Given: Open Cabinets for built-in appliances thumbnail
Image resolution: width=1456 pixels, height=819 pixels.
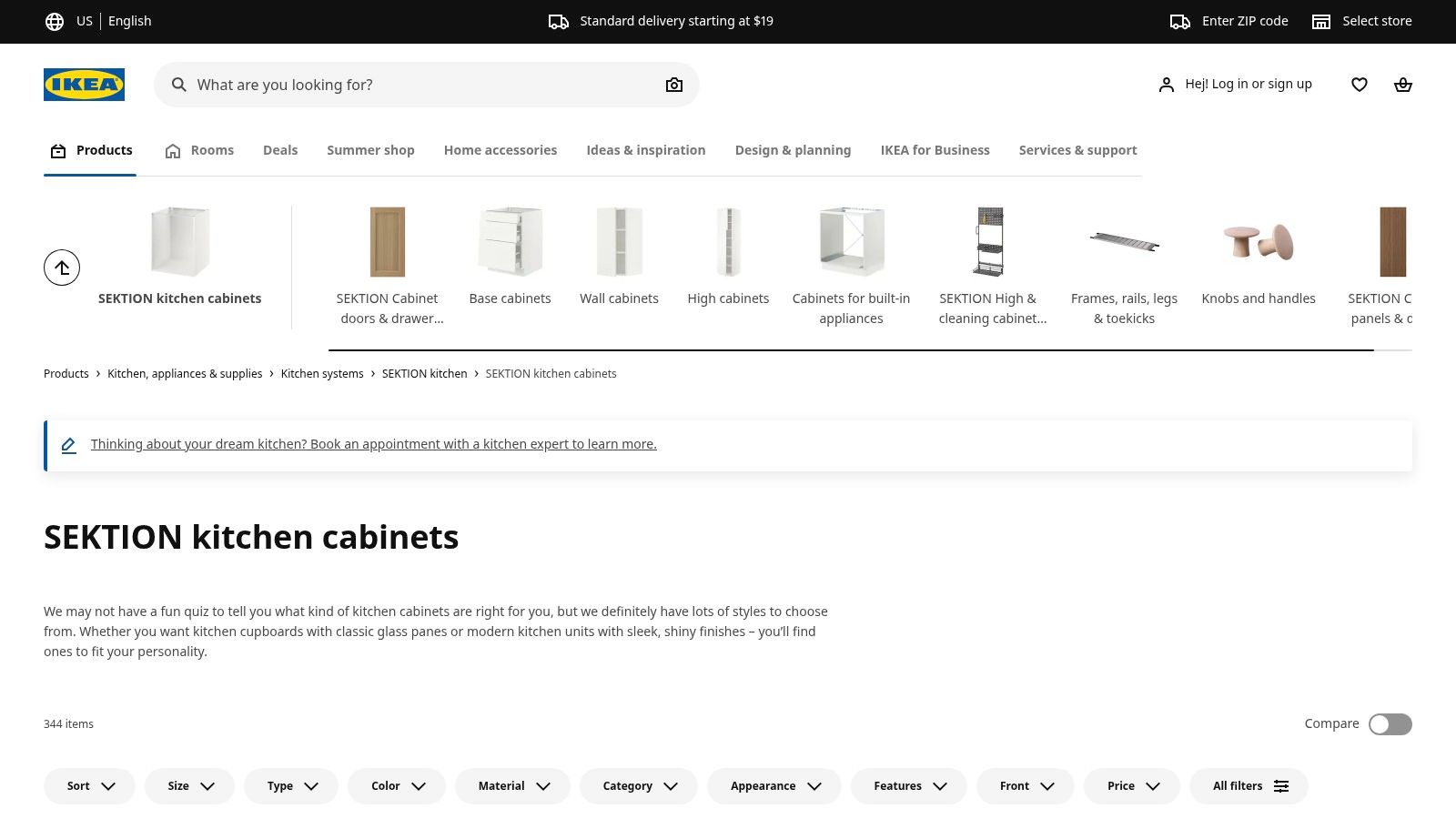Looking at the screenshot, I should pos(852,242).
